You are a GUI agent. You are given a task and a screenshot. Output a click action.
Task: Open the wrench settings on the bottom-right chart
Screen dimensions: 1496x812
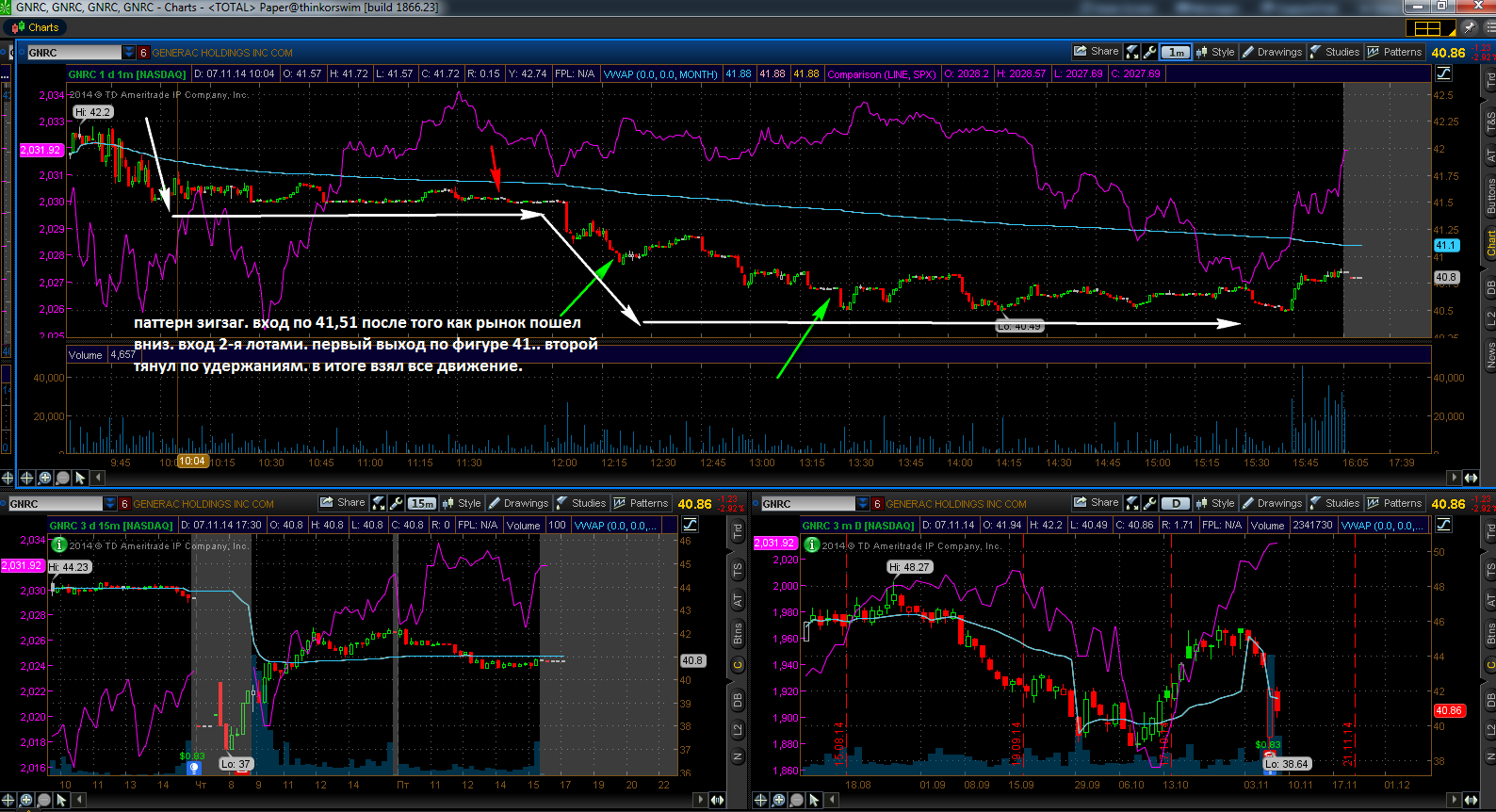1149,504
